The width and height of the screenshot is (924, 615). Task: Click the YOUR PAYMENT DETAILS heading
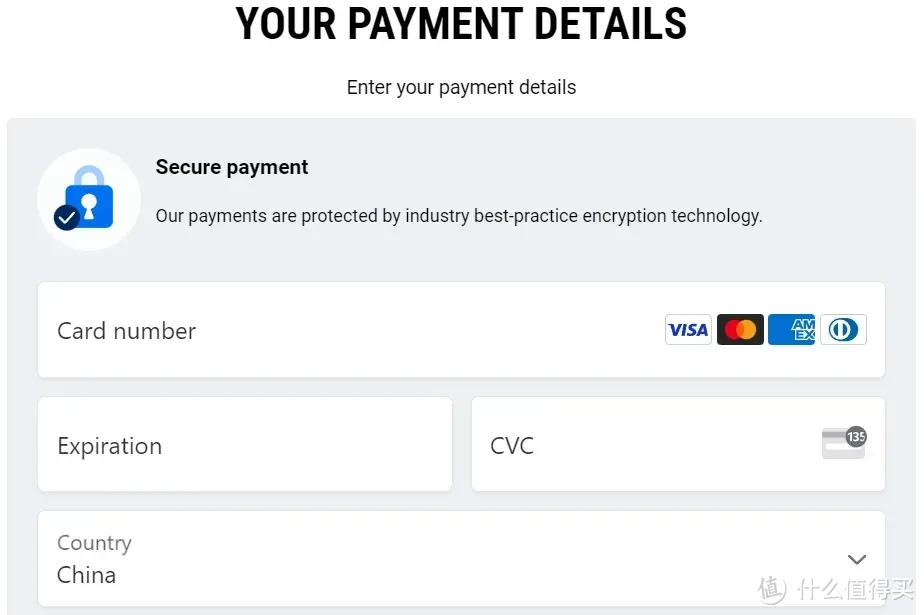[x=461, y=24]
